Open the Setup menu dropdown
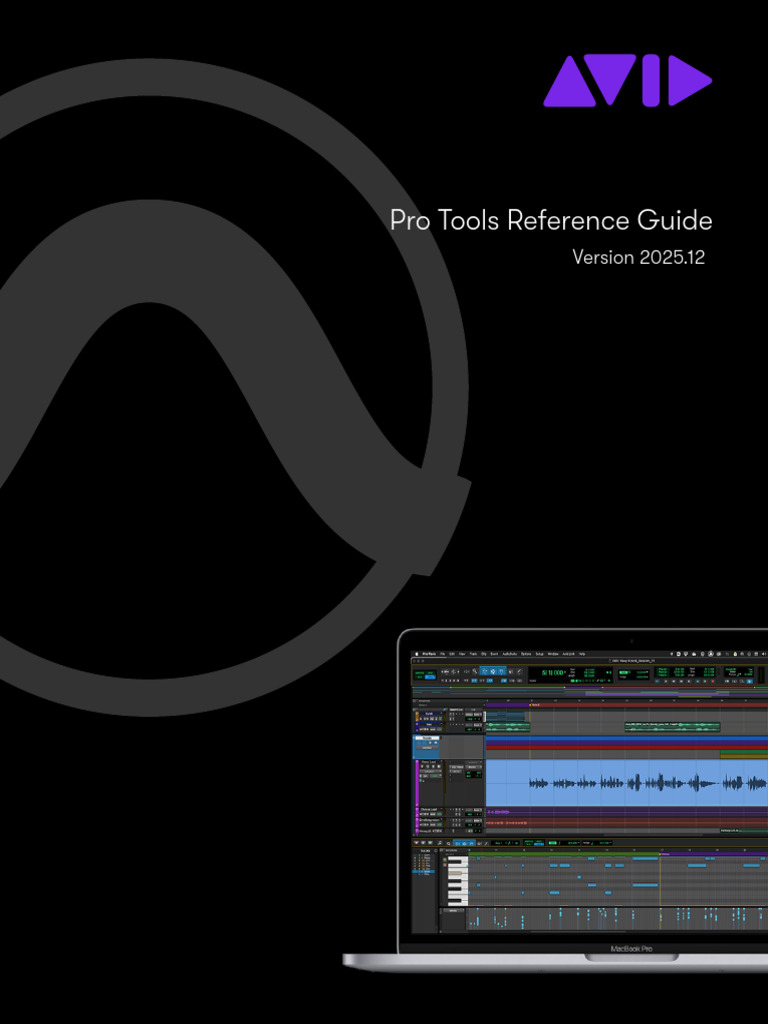 click(x=540, y=653)
